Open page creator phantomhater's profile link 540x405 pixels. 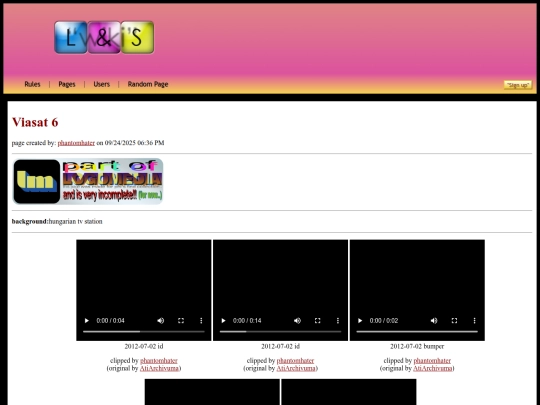pyautogui.click(x=76, y=143)
